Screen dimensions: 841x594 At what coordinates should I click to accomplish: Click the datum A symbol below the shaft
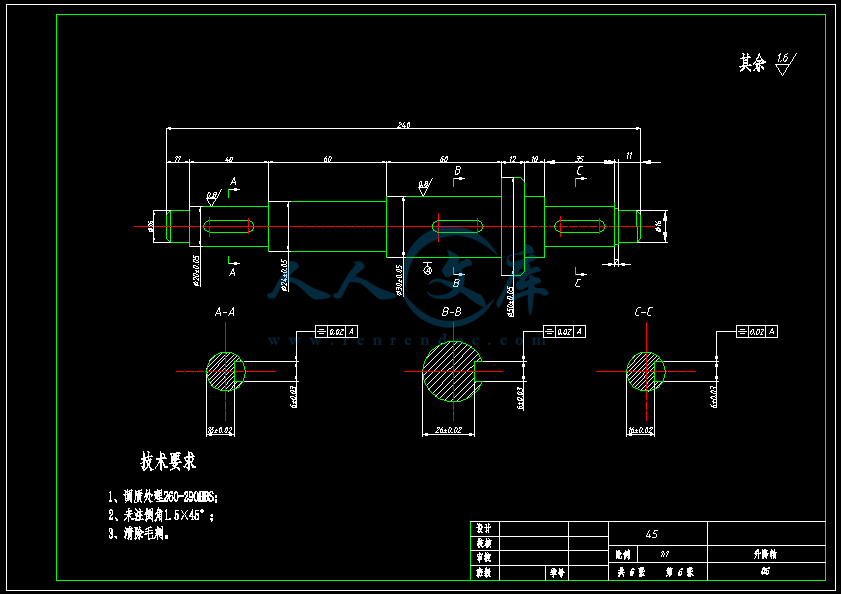click(427, 268)
